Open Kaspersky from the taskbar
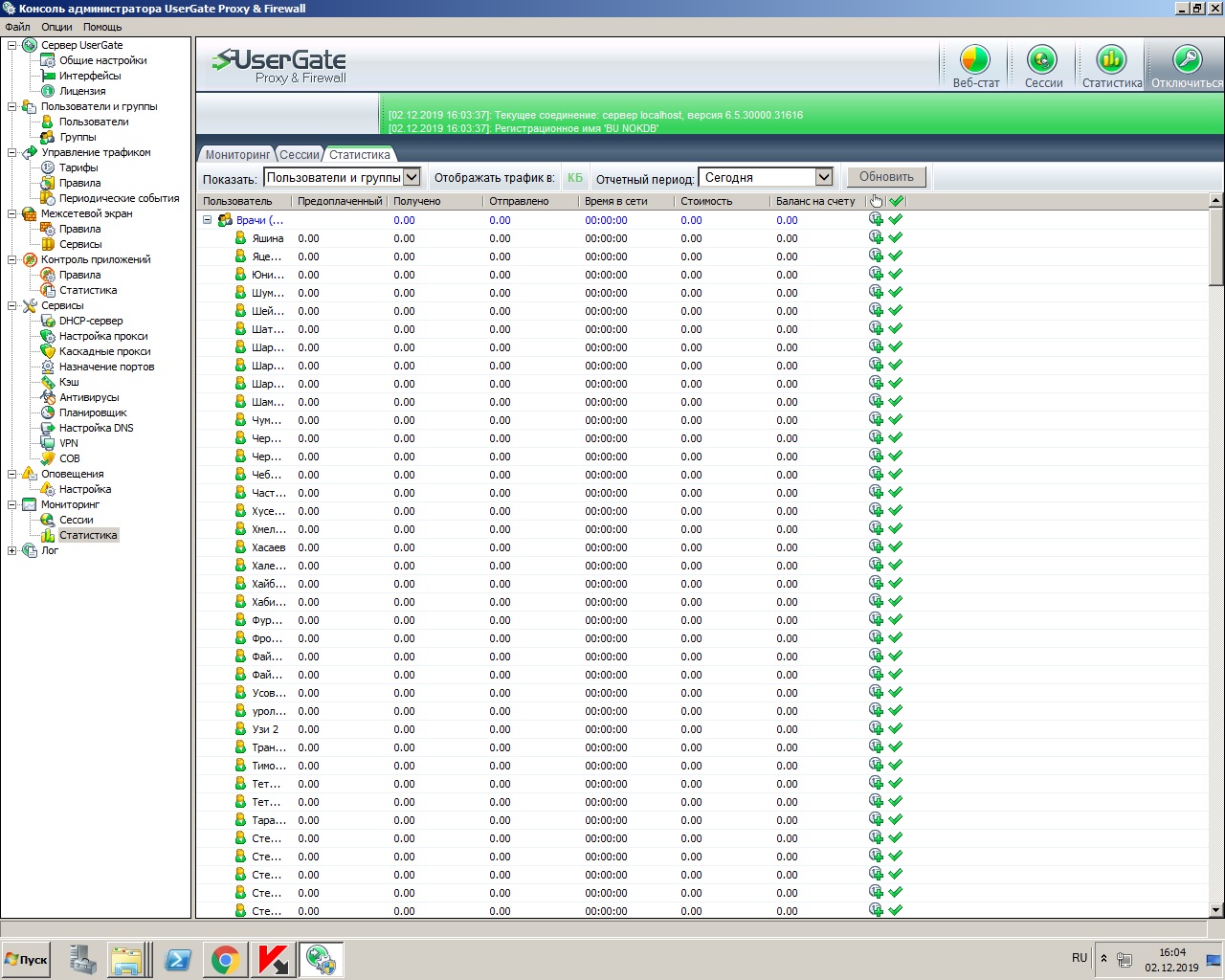This screenshot has width=1225, height=980. 273,960
